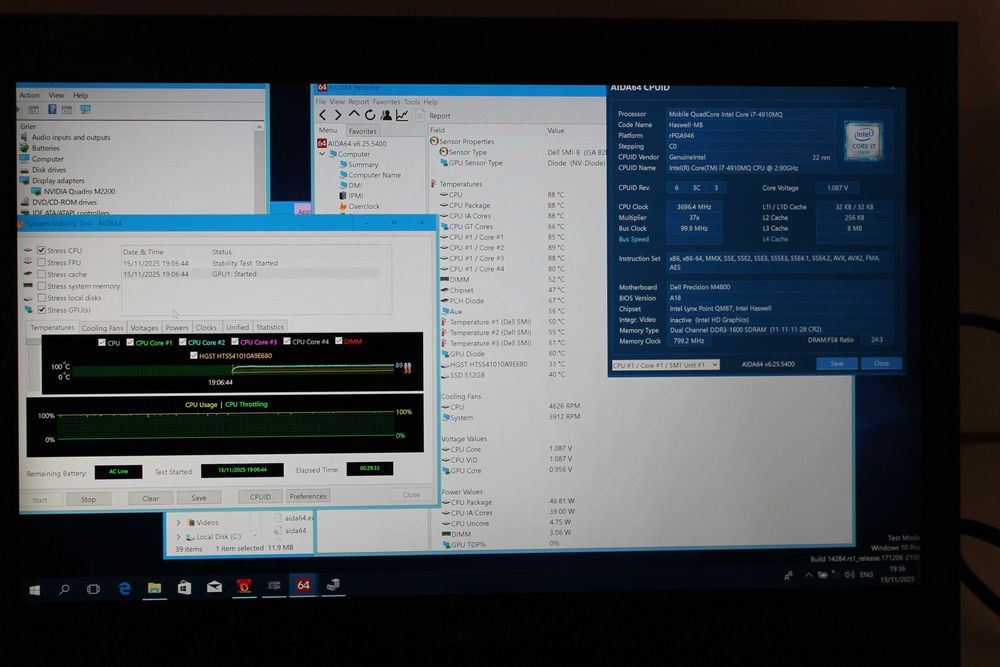This screenshot has height=667, width=1000.
Task: Open Favorites tab in AIDA64
Action: click(362, 131)
